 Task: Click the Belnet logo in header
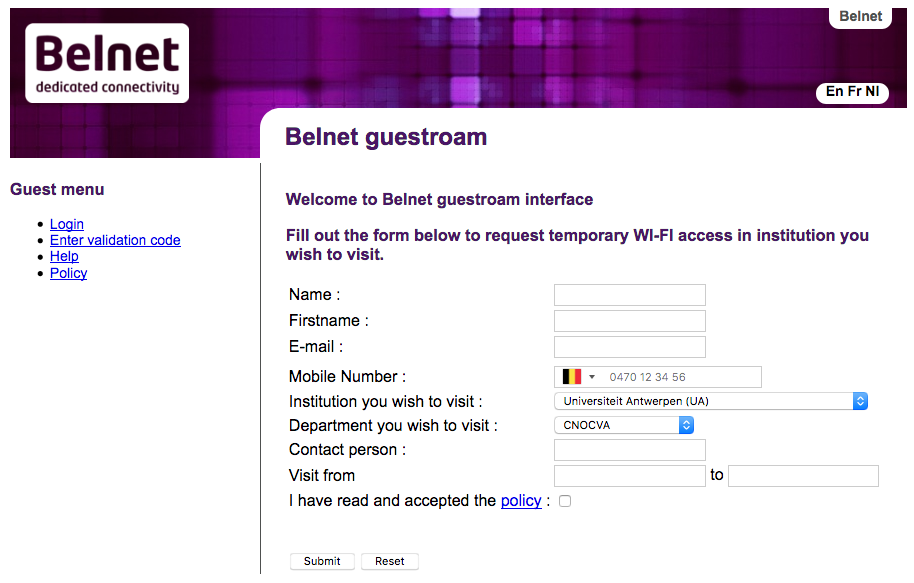tap(107, 63)
